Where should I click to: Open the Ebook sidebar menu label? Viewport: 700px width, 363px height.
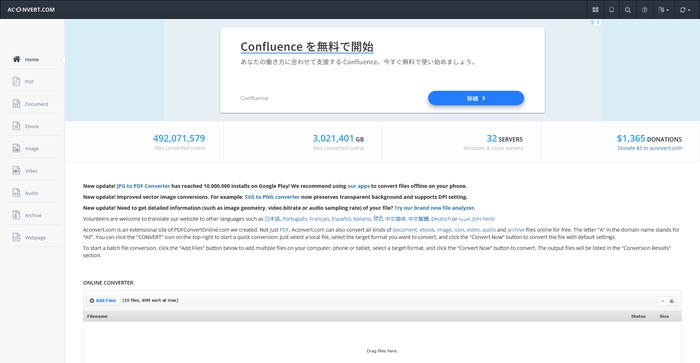32,126
